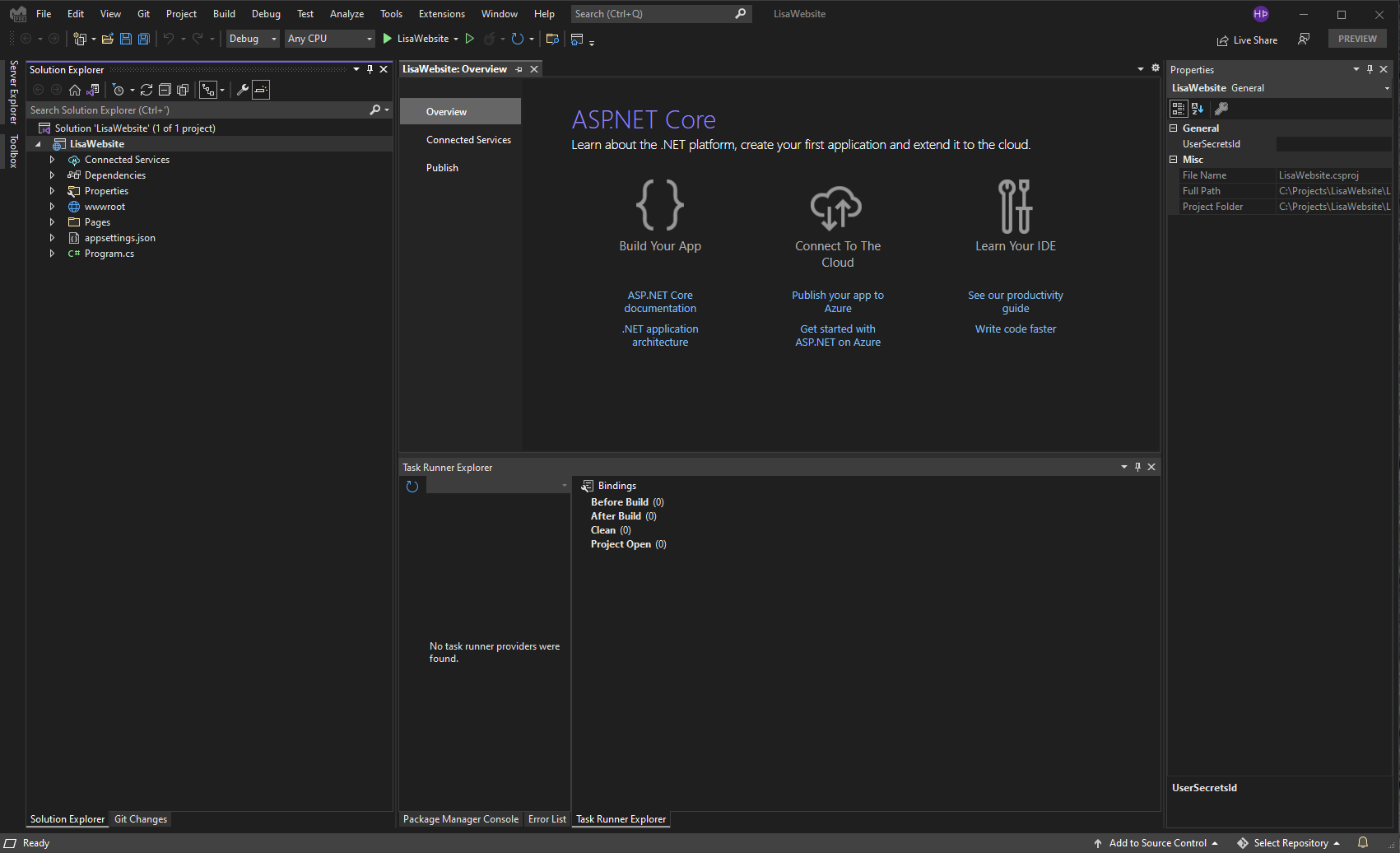Viewport: 1400px width, 853px height.
Task: Click the browser refresh restart icon in toolbar
Action: [518, 39]
